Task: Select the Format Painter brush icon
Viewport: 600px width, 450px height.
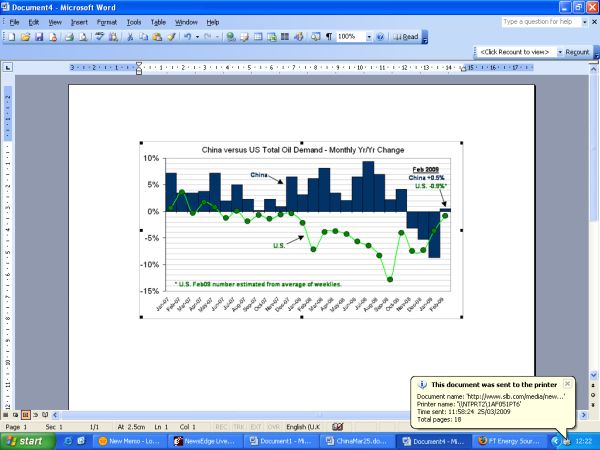Action: (x=172, y=37)
